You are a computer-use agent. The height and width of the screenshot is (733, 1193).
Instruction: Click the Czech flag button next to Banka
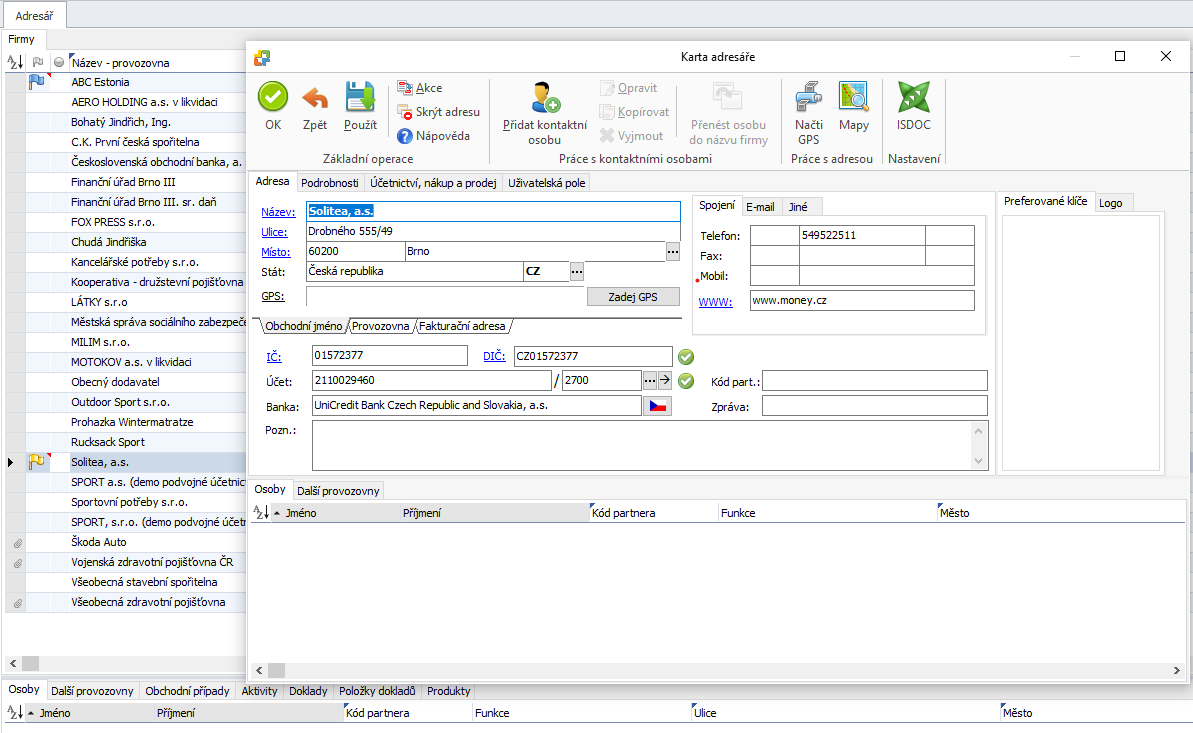[x=657, y=406]
